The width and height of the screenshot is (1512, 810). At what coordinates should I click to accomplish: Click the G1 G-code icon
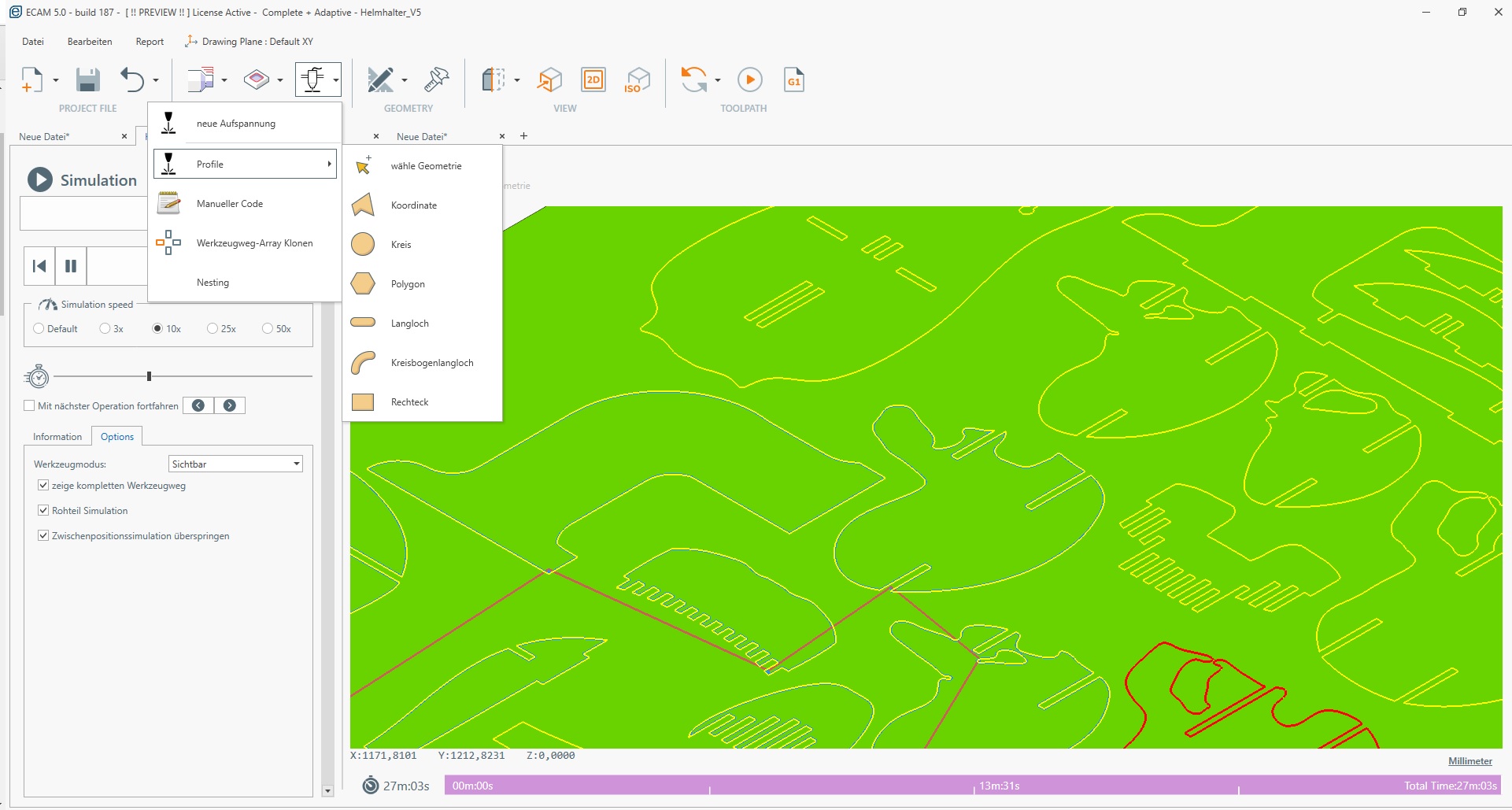(x=793, y=80)
